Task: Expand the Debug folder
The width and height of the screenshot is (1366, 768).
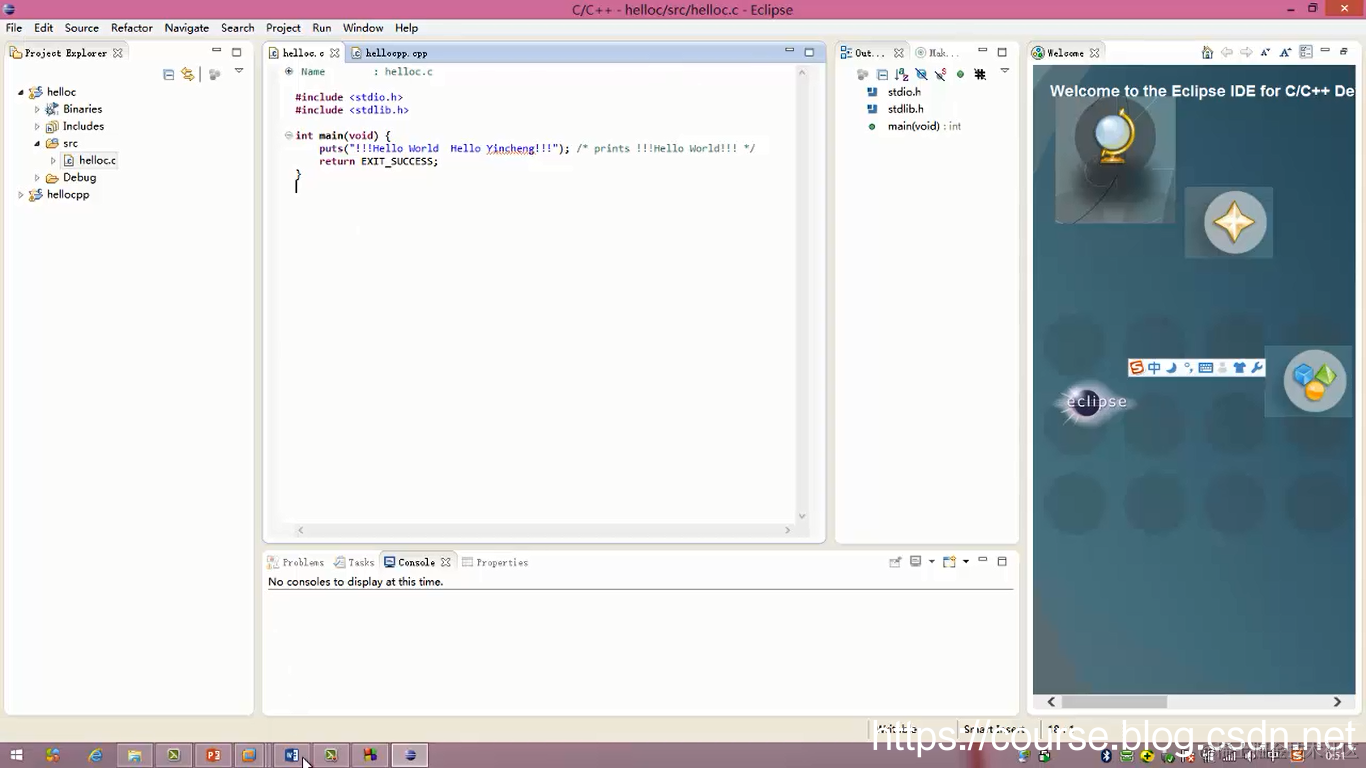Action: click(37, 177)
